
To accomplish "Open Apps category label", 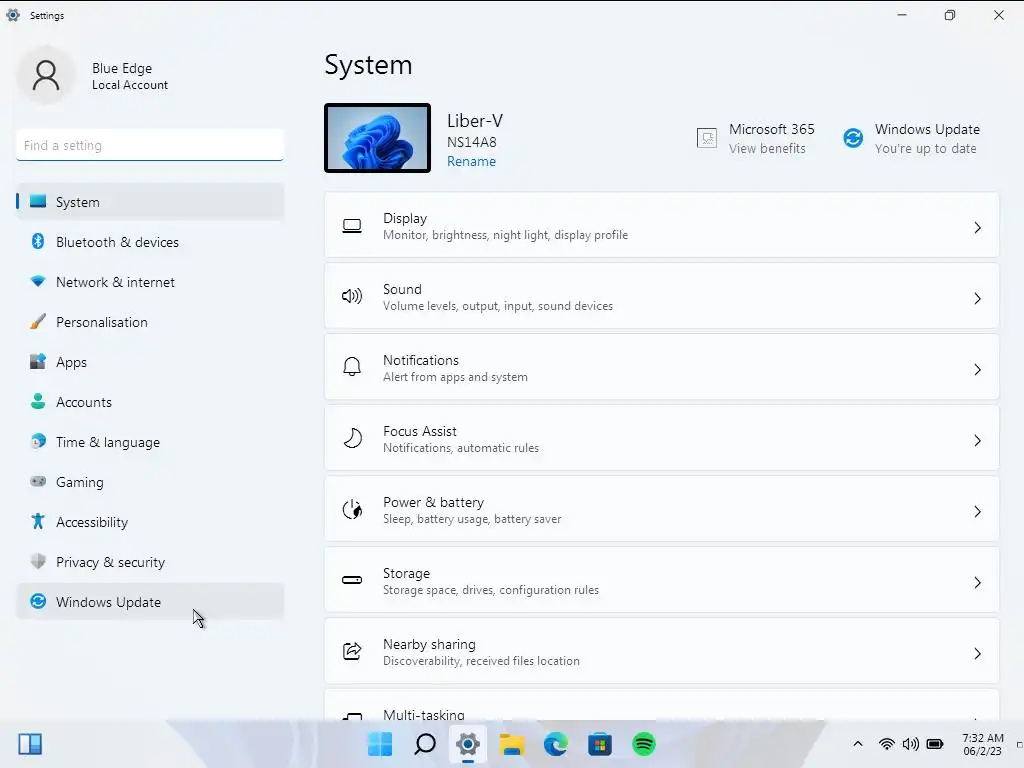I will [x=71, y=362].
